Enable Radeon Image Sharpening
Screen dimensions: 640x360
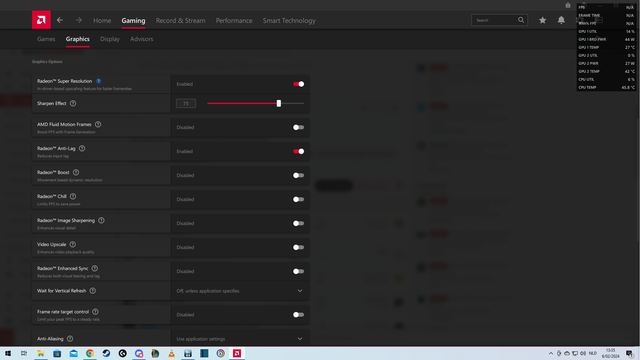click(298, 224)
